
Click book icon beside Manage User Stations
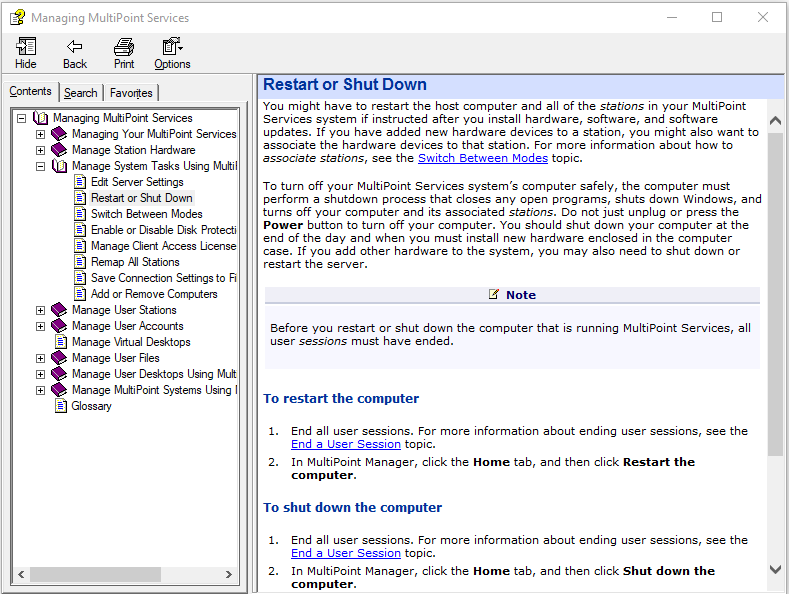59,310
